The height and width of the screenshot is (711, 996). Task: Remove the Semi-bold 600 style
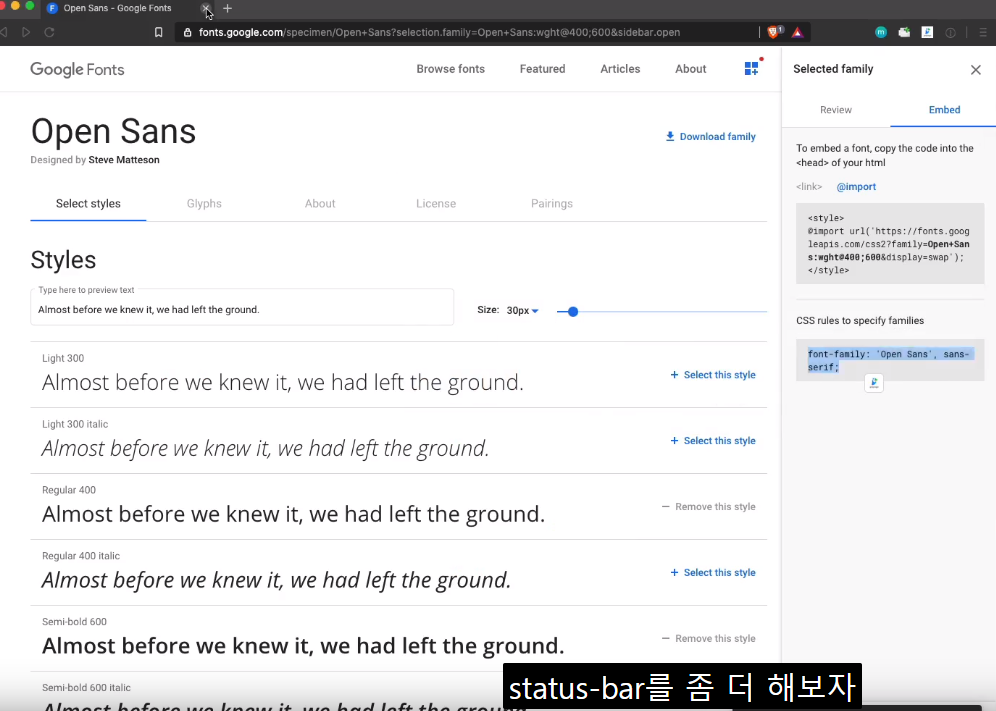[708, 639]
